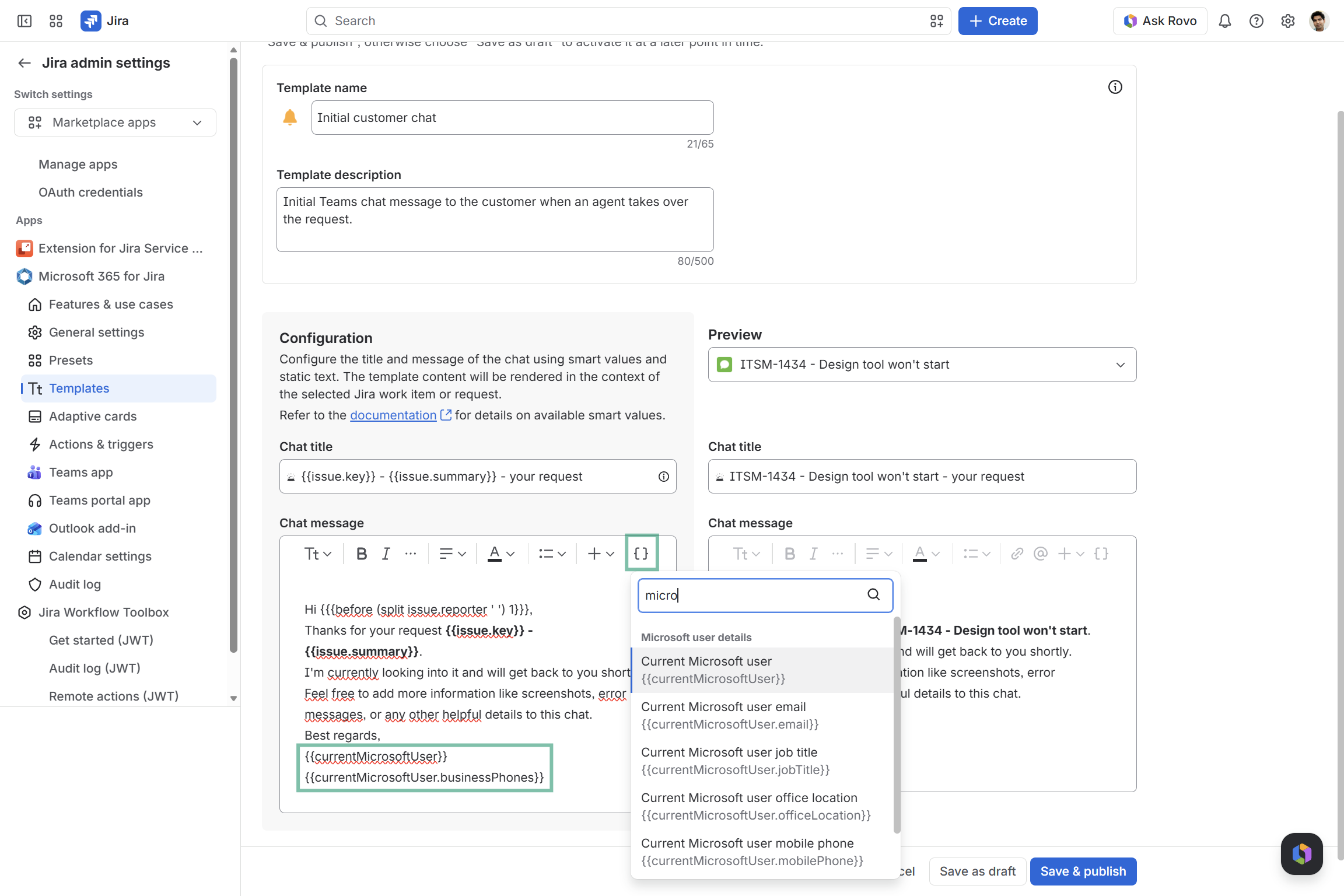Click search magnifier in smart values popup
This screenshot has width=1344, height=896.
click(874, 594)
